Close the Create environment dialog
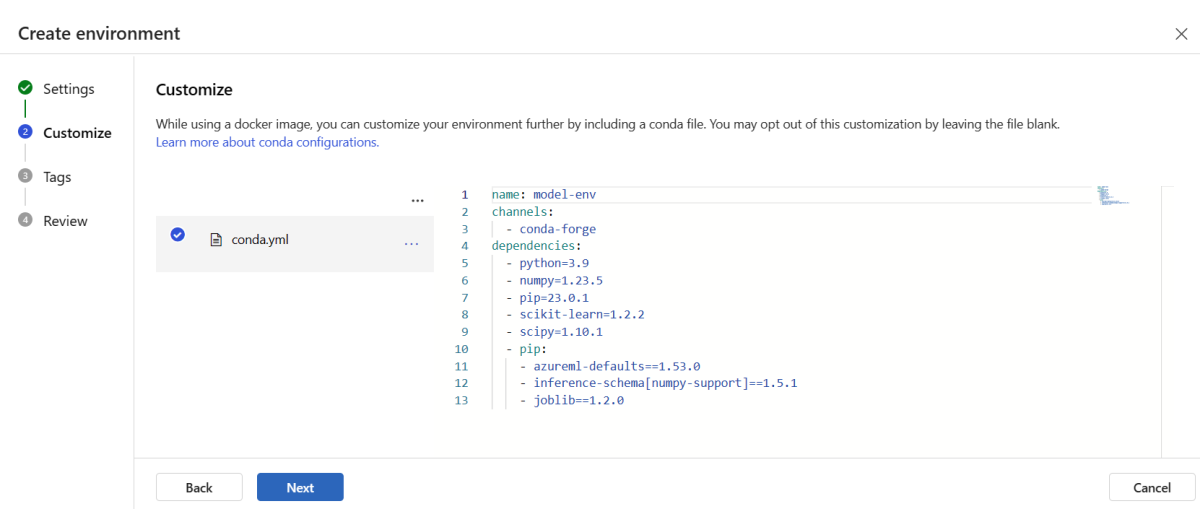 pyautogui.click(x=1181, y=34)
